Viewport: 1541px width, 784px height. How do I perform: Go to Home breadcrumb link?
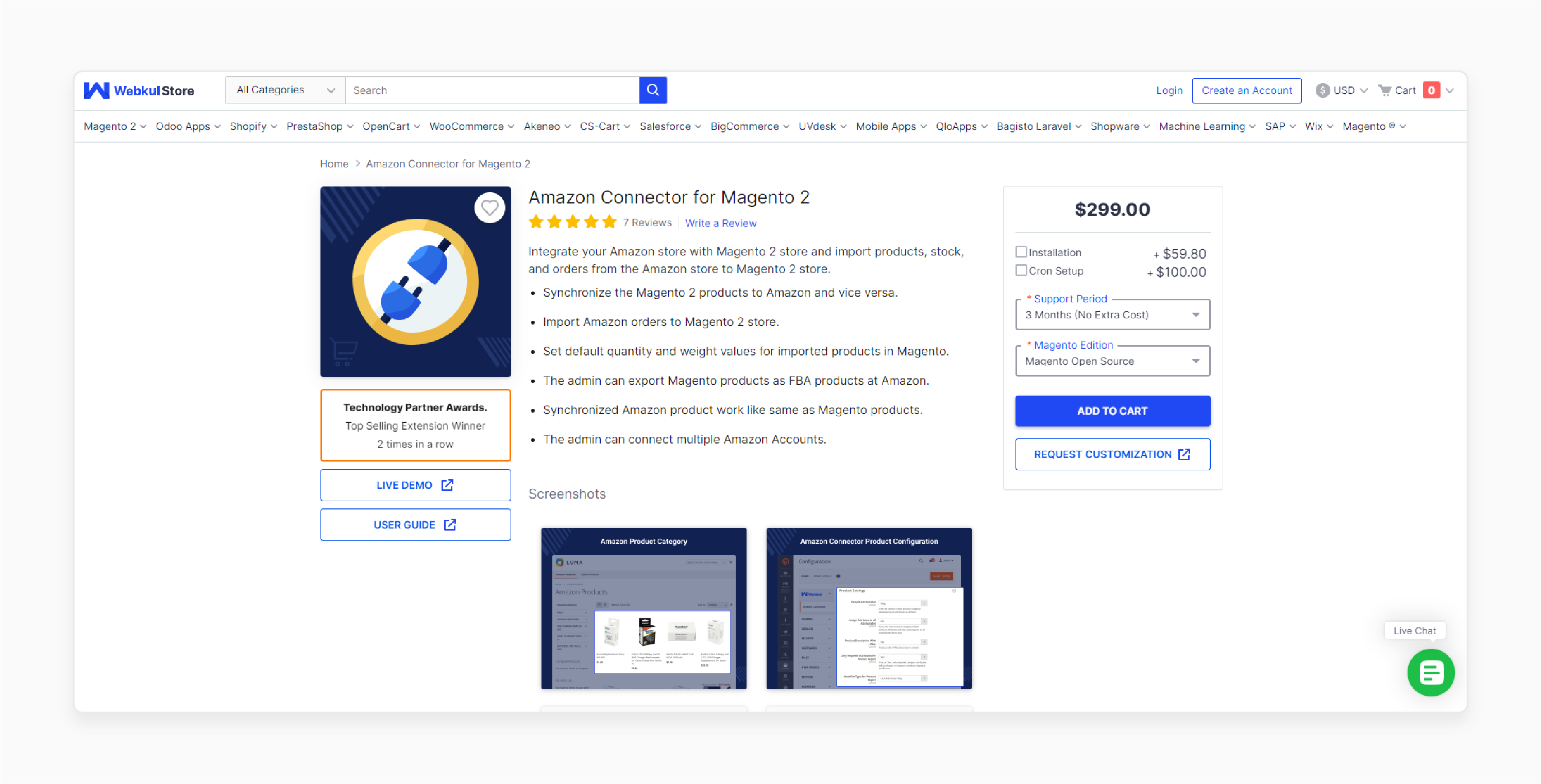point(334,164)
